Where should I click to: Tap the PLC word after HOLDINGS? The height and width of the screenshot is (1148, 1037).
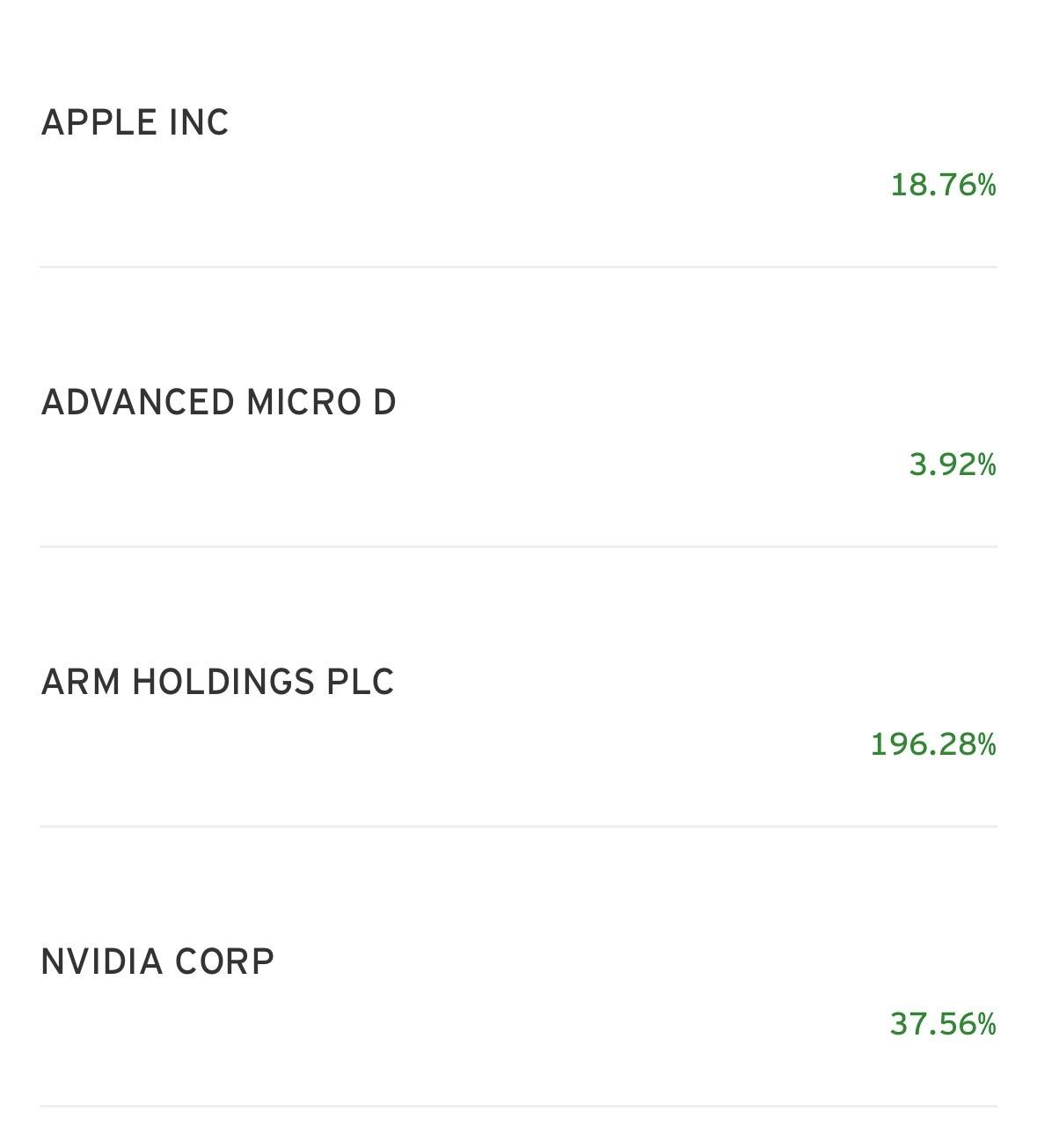coord(361,683)
